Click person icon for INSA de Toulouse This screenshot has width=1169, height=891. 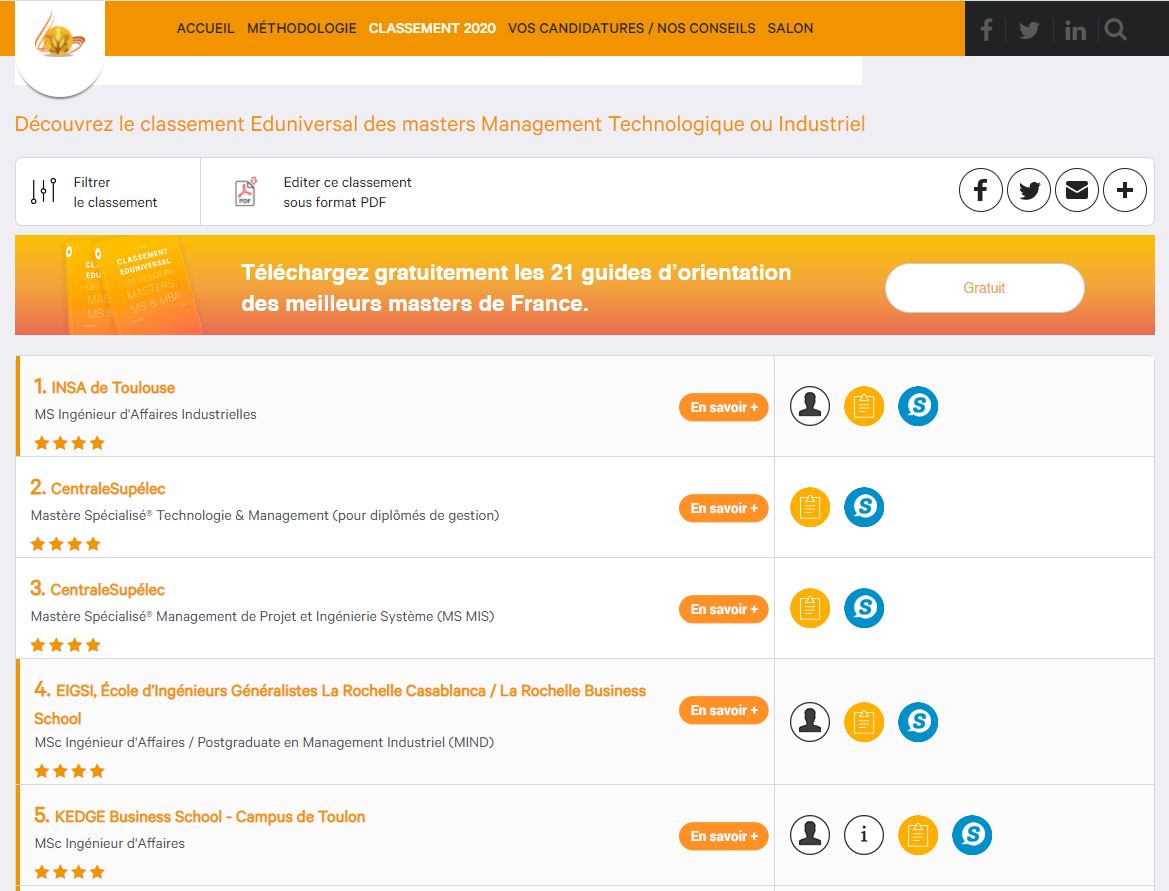tap(810, 406)
